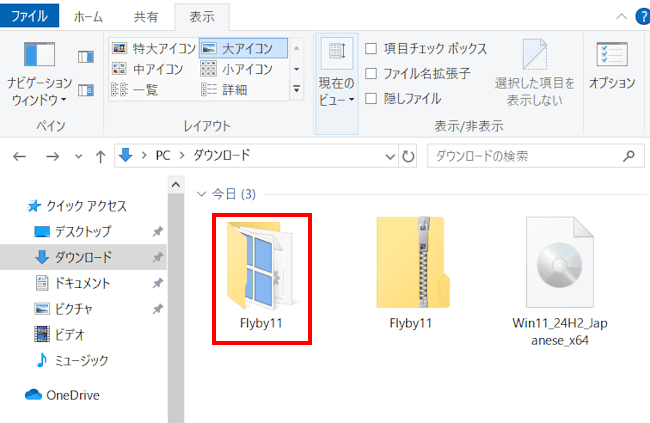Screen dimensions: 650x423
Task: Select 一覧 list layout
Action: click(135, 89)
